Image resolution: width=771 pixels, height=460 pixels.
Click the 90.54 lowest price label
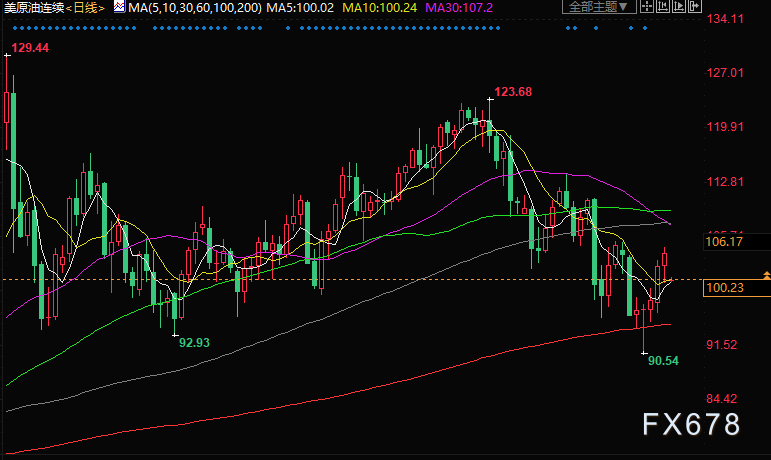pos(663,361)
